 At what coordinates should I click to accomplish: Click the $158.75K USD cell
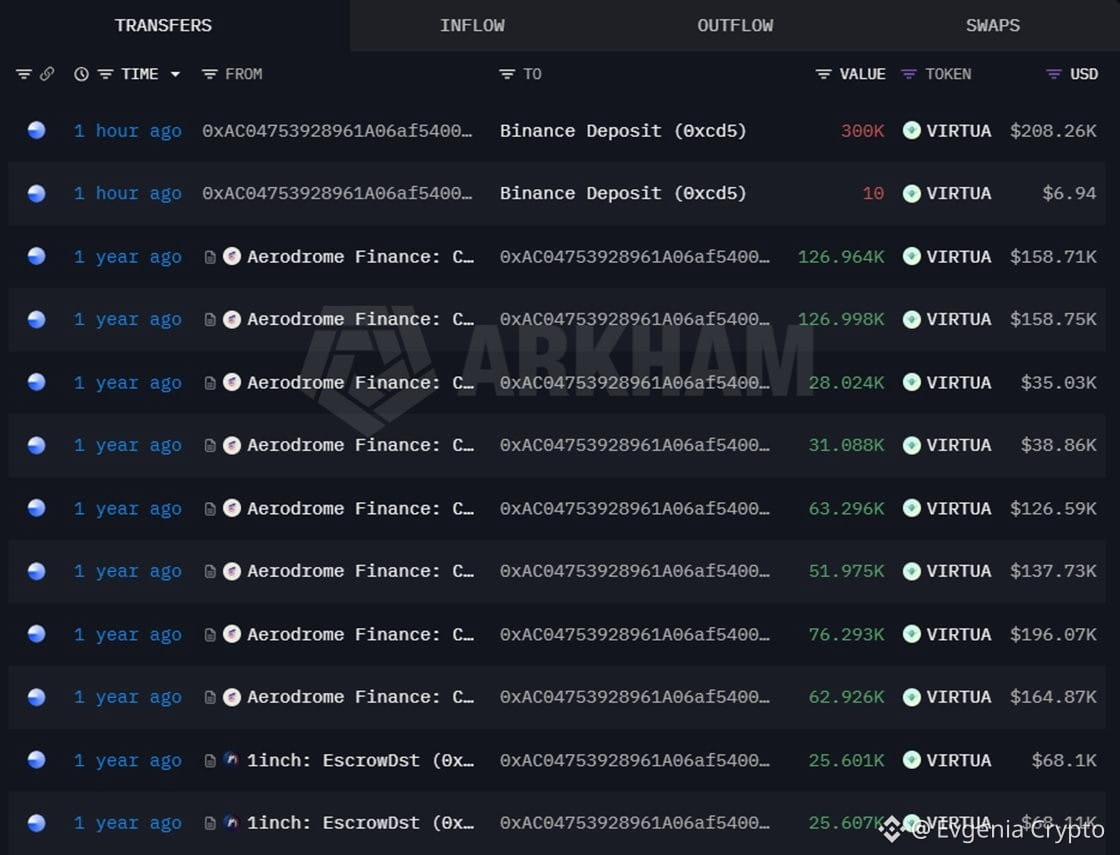pos(1053,319)
